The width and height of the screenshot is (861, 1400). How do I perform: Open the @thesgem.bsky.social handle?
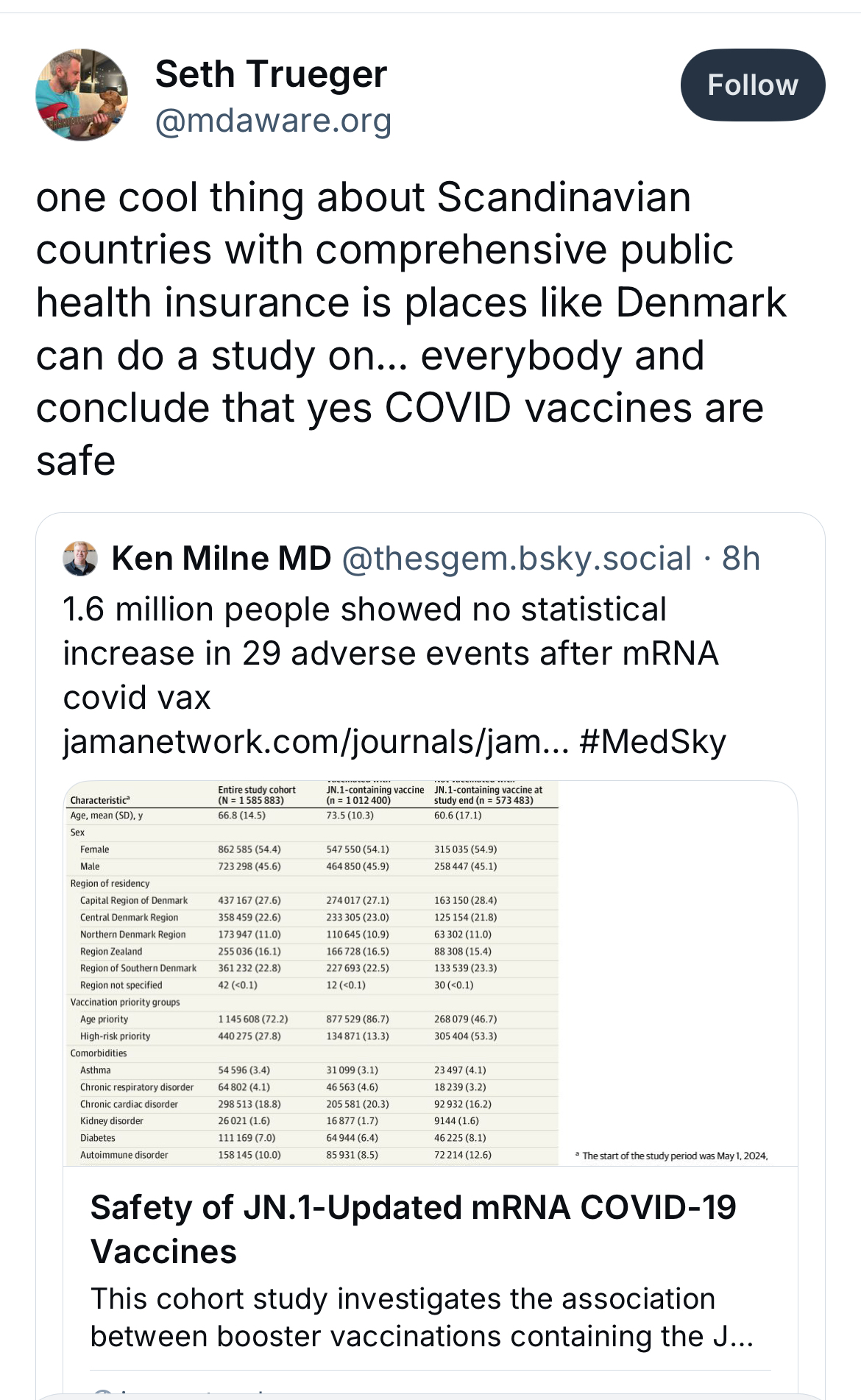pos(517,559)
